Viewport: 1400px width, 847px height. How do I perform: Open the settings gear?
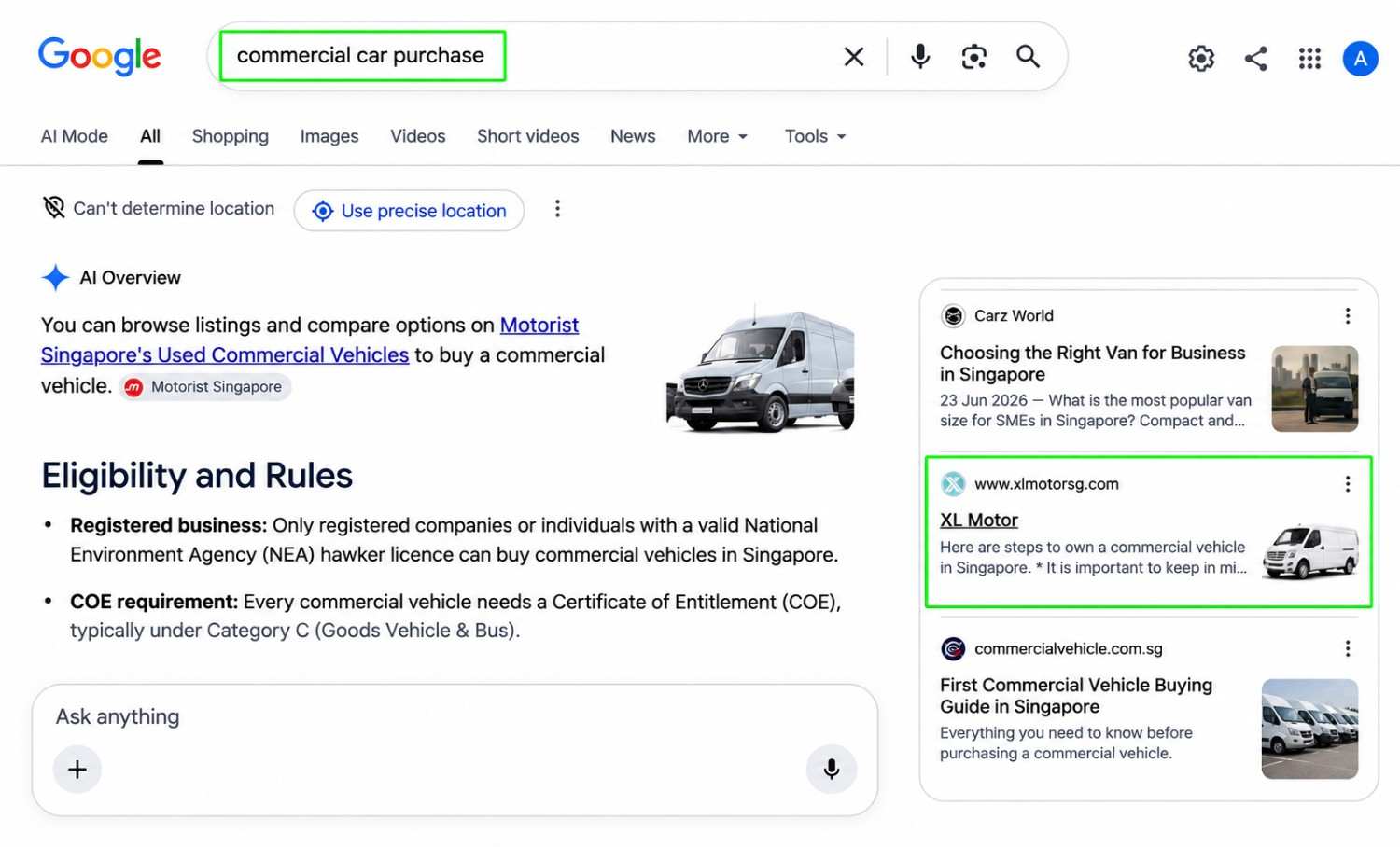tap(1201, 59)
